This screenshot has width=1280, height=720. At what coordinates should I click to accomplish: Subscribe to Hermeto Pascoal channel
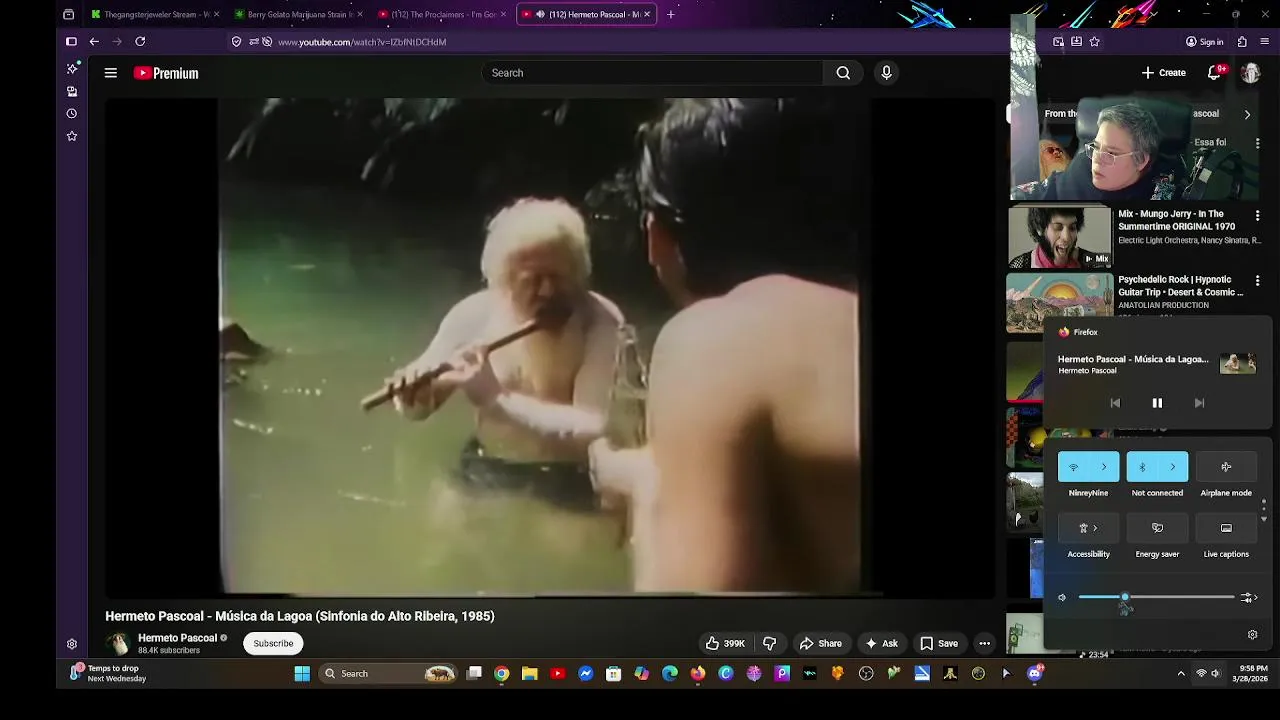point(273,643)
